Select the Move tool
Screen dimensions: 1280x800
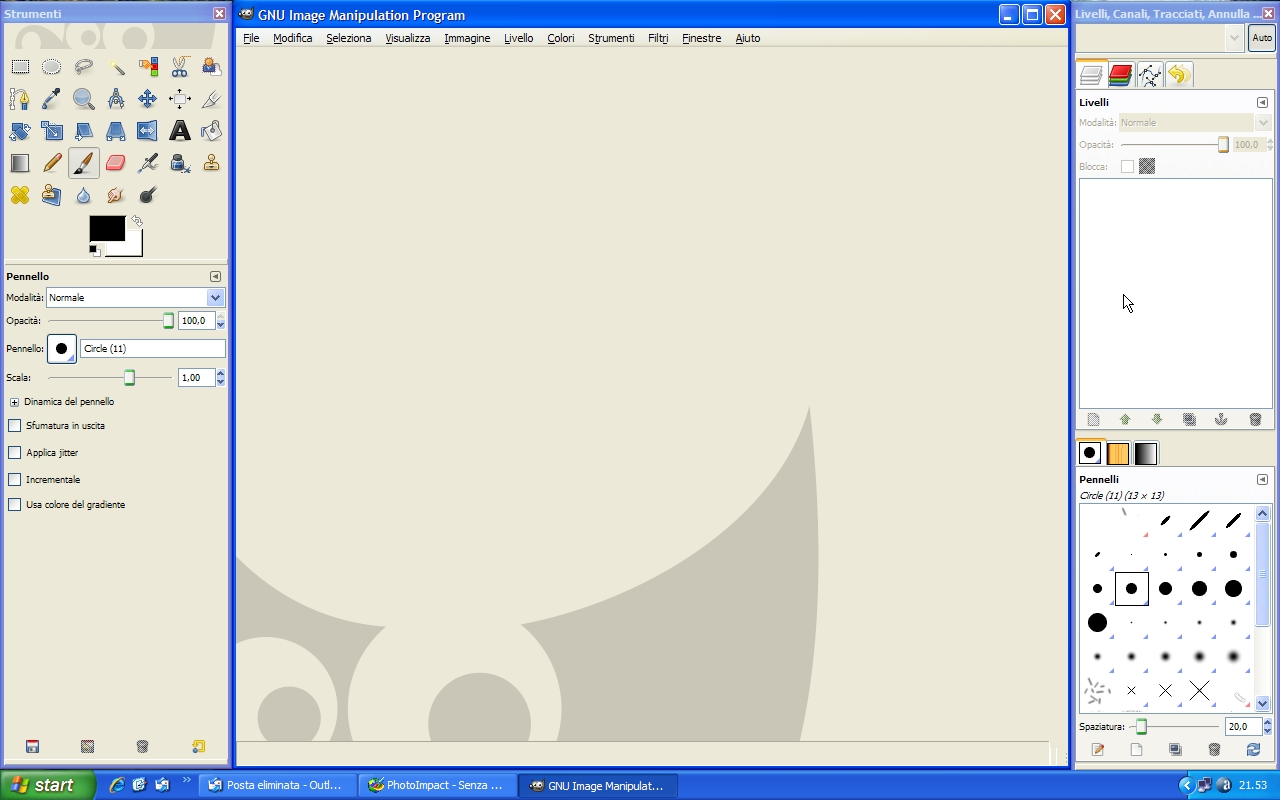148,99
